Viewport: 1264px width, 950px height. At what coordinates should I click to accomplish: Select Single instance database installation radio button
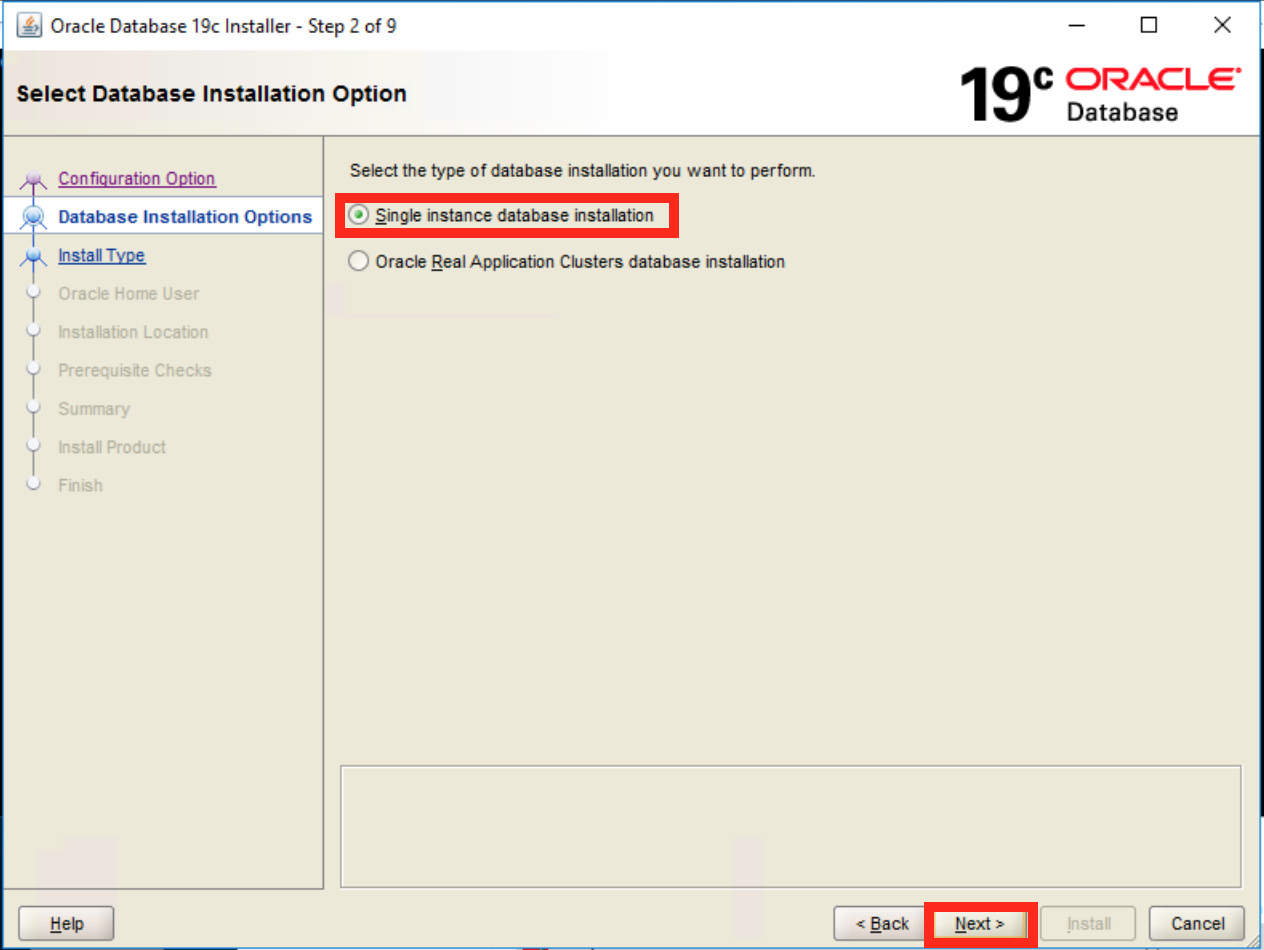358,215
